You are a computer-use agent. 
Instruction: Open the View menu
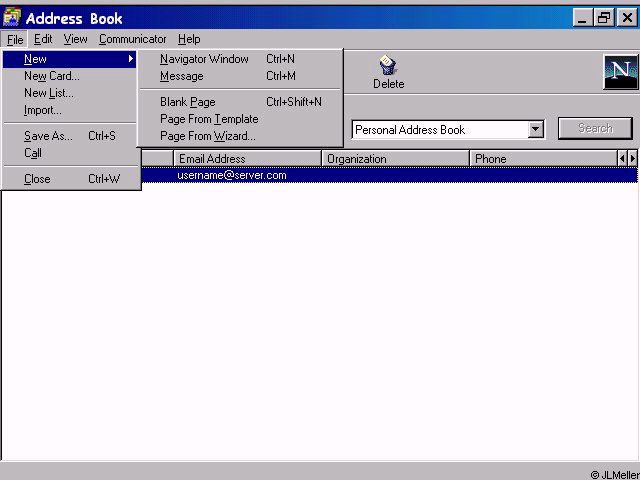[75, 39]
